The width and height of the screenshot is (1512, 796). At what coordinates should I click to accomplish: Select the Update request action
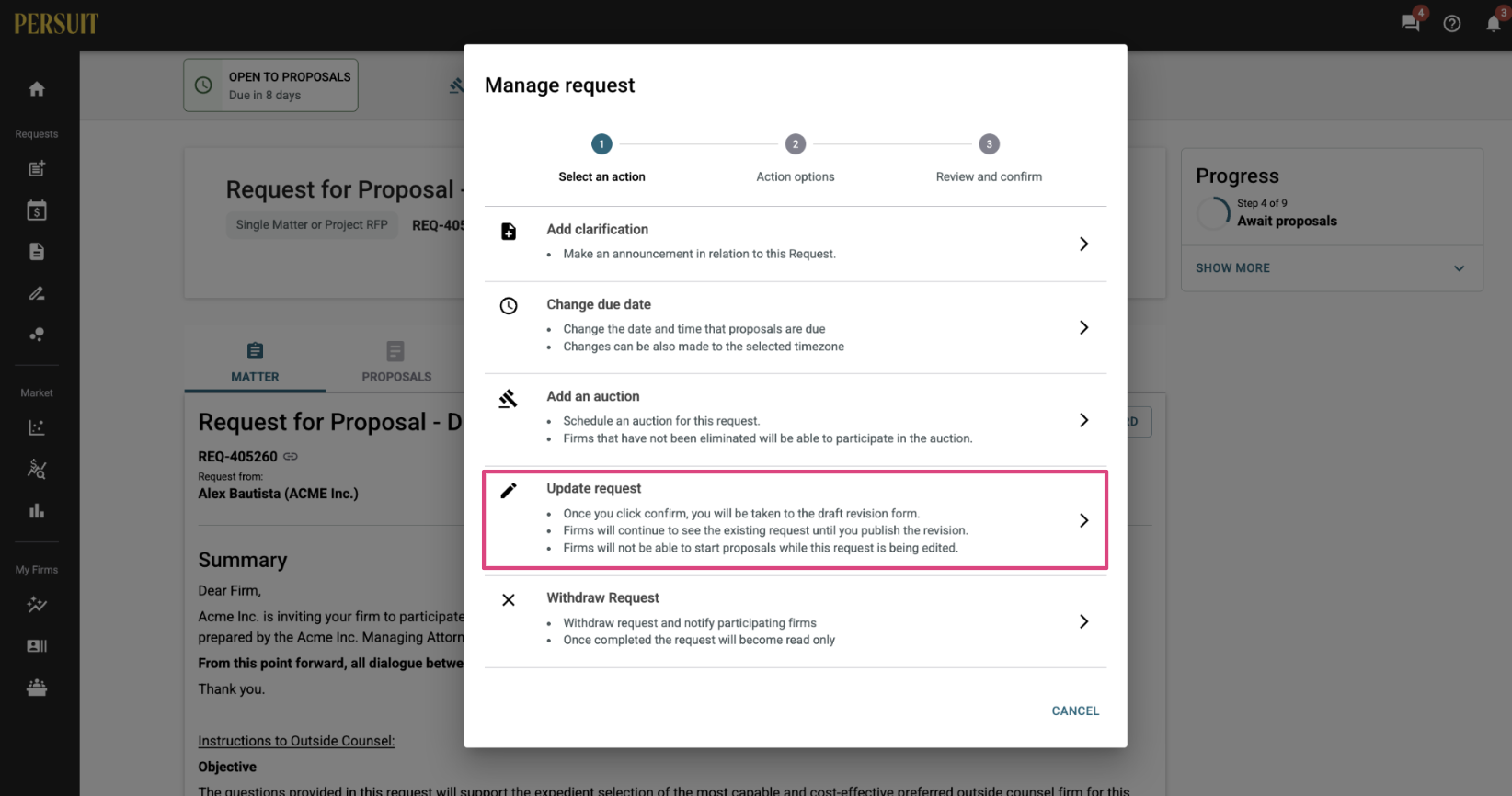pyautogui.click(x=796, y=519)
